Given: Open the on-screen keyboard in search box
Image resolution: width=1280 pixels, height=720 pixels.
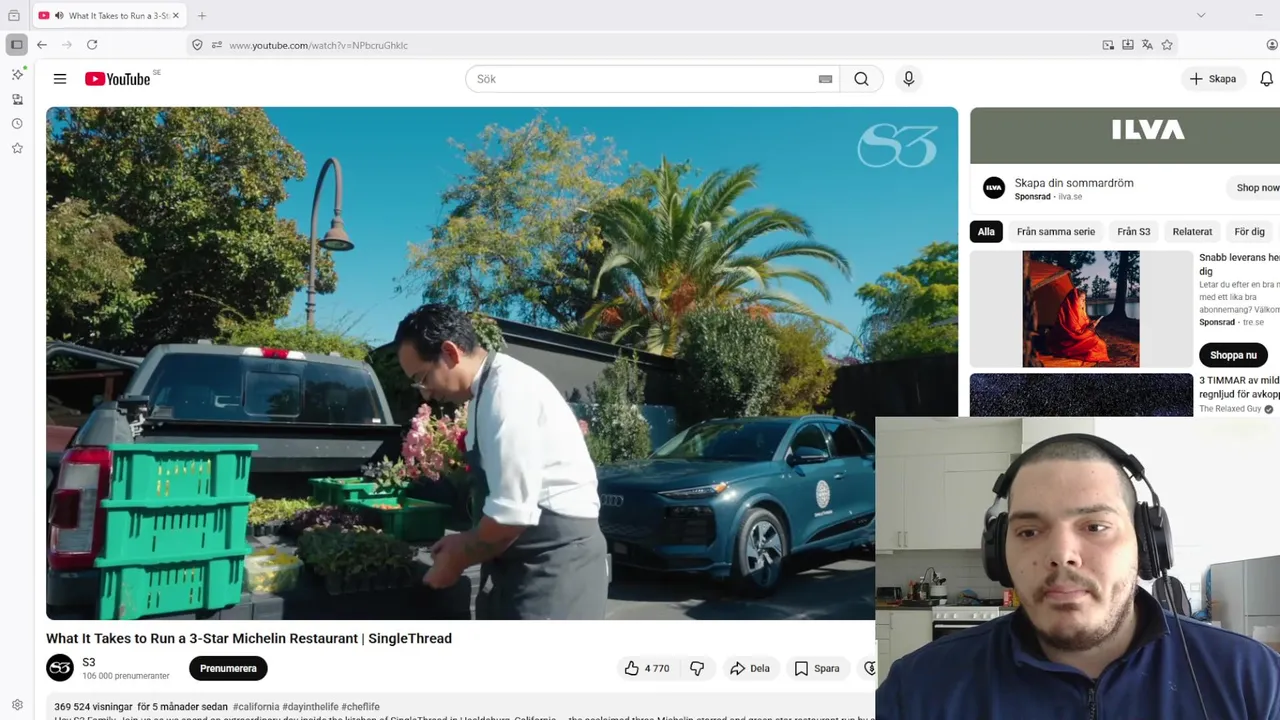Looking at the screenshot, I should [x=825, y=79].
